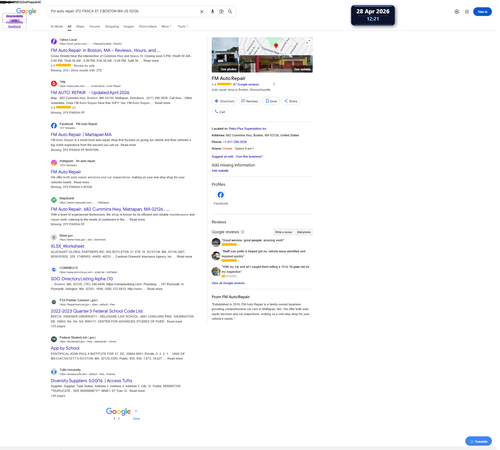500x450 pixels.
Task: Click the Federal Student Aid favicon
Action: coord(54,339)
